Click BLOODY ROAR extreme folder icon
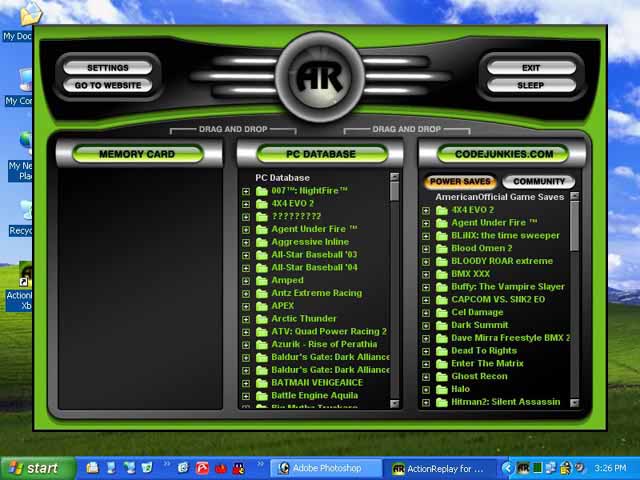 click(442, 261)
